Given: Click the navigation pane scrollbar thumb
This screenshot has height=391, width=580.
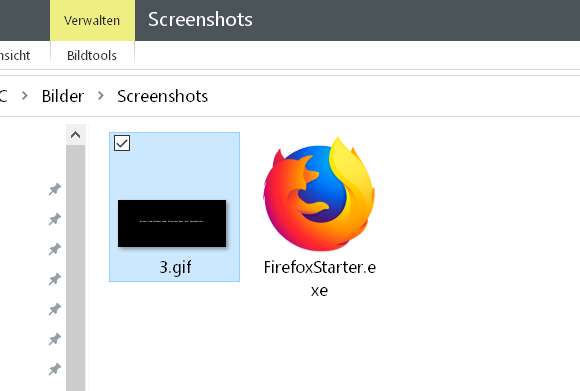Looking at the screenshot, I should 76,268.
